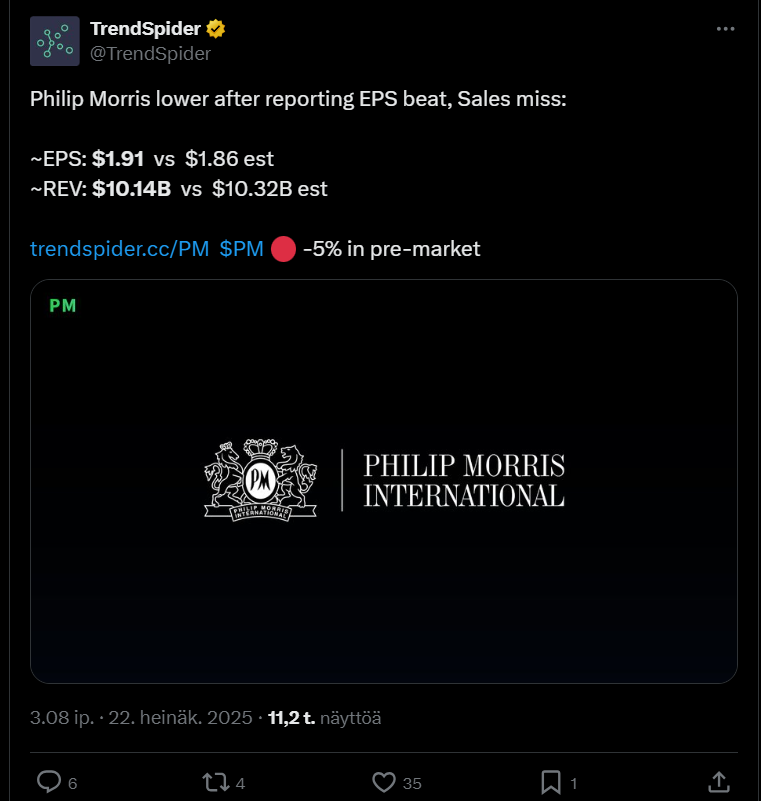Like the post with heart icon

click(385, 781)
